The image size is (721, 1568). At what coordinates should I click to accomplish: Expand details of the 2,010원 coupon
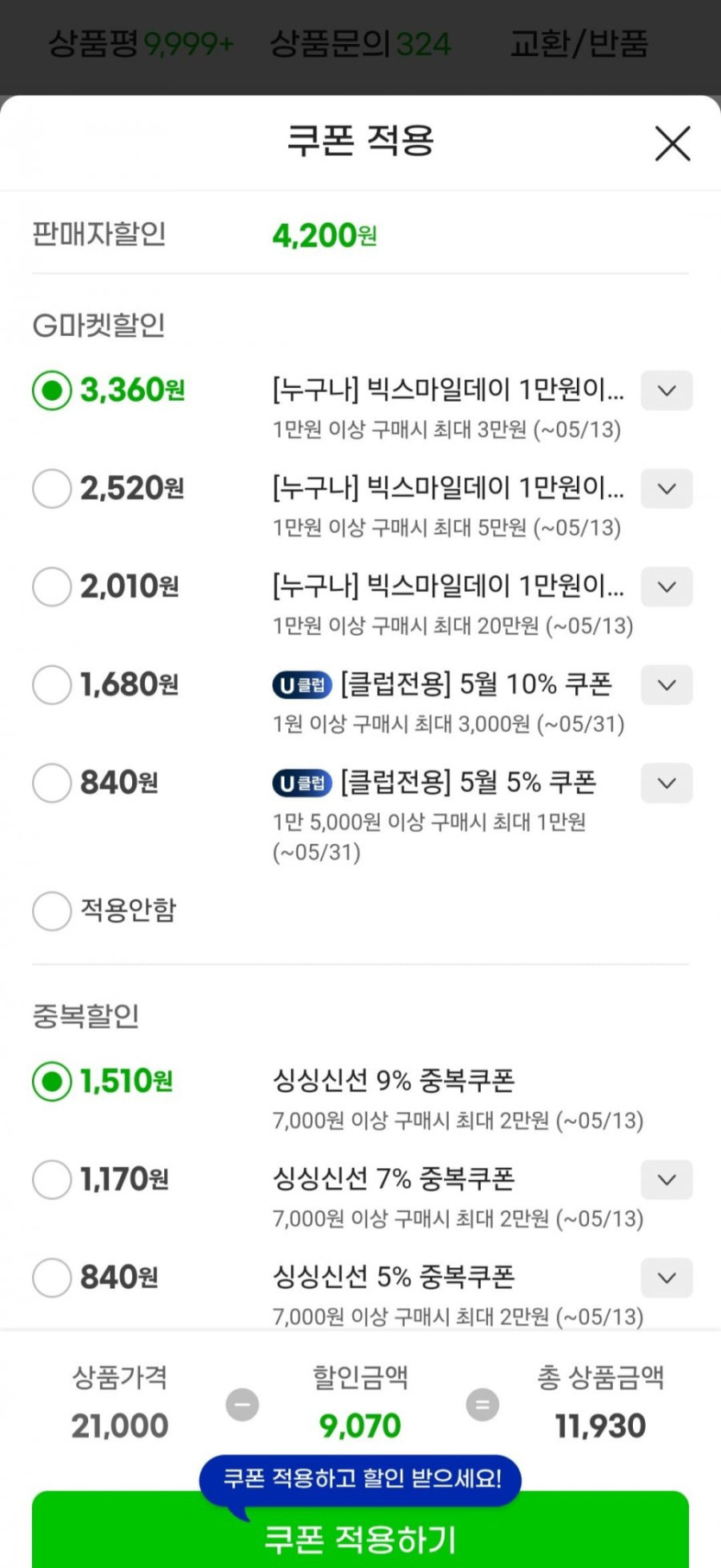click(666, 587)
